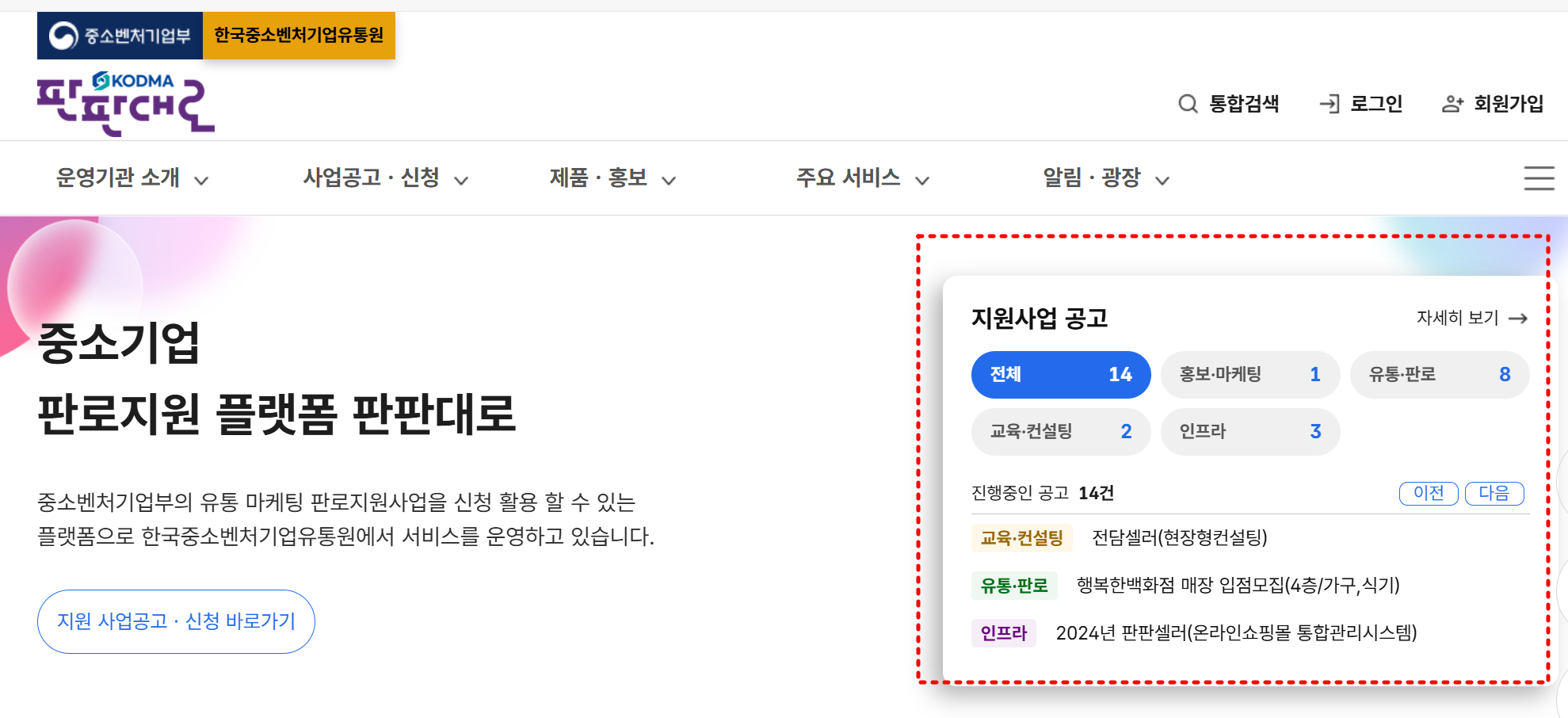Click the 다음 next button
The height and width of the screenshot is (718, 1568).
tap(1494, 493)
